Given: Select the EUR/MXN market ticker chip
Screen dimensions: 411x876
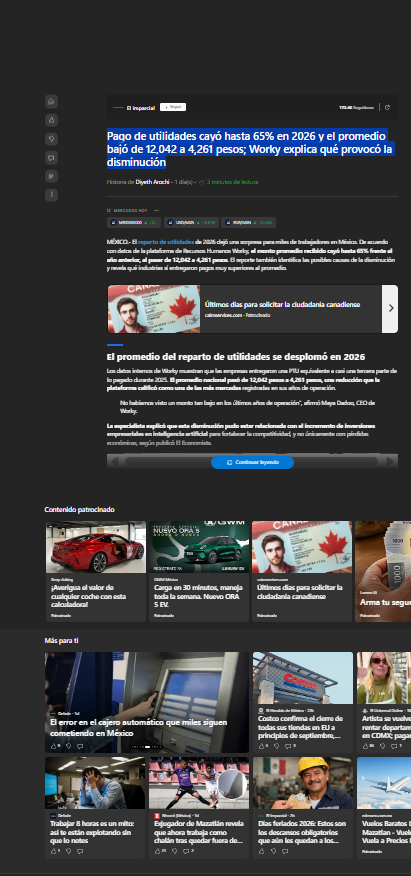Looking at the screenshot, I should (x=248, y=222).
